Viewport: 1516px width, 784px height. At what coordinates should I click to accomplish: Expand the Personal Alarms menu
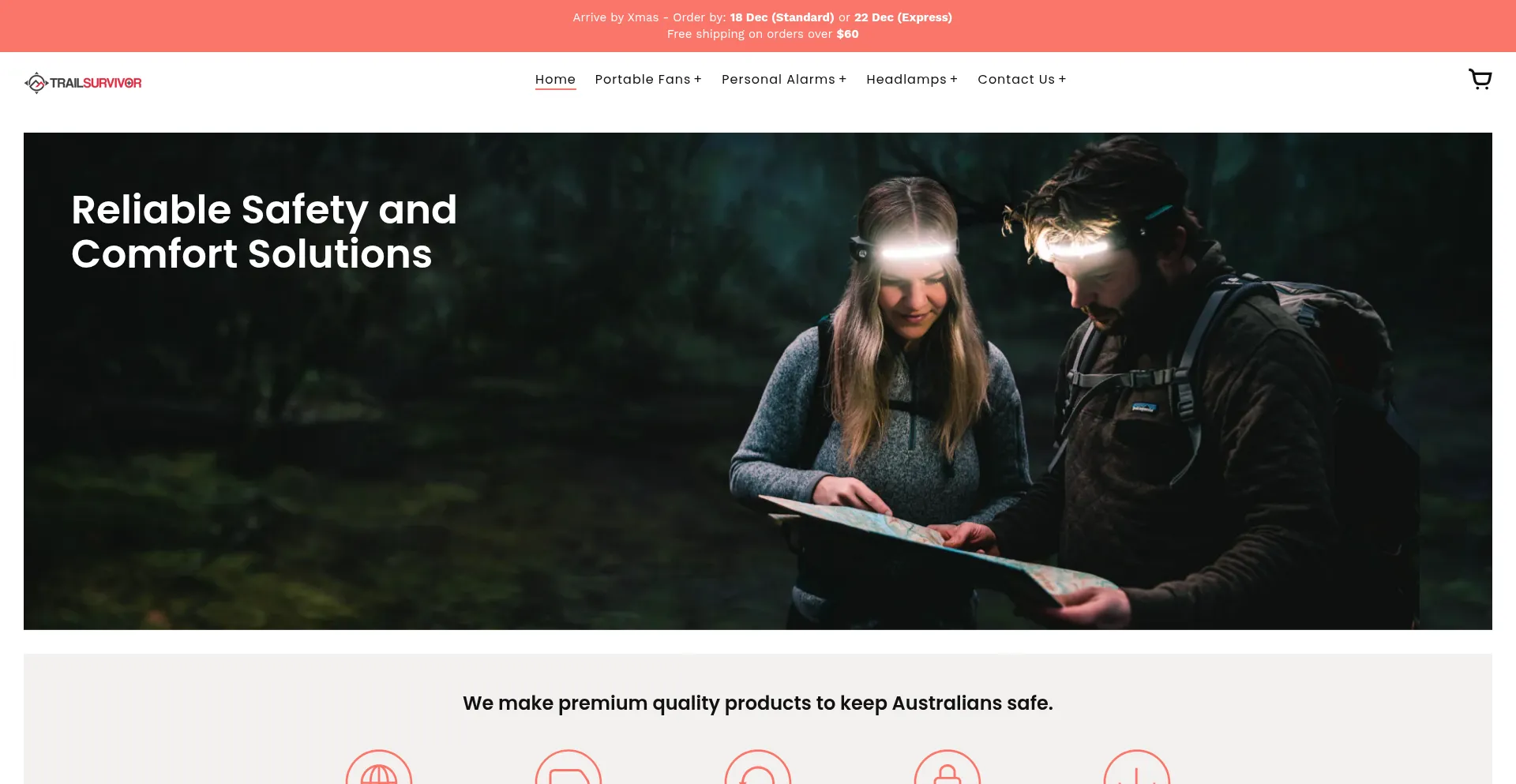pos(784,80)
